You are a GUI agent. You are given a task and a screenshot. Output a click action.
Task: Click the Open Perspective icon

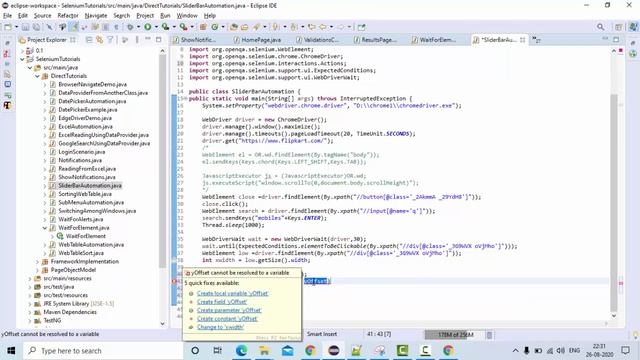pos(618,27)
